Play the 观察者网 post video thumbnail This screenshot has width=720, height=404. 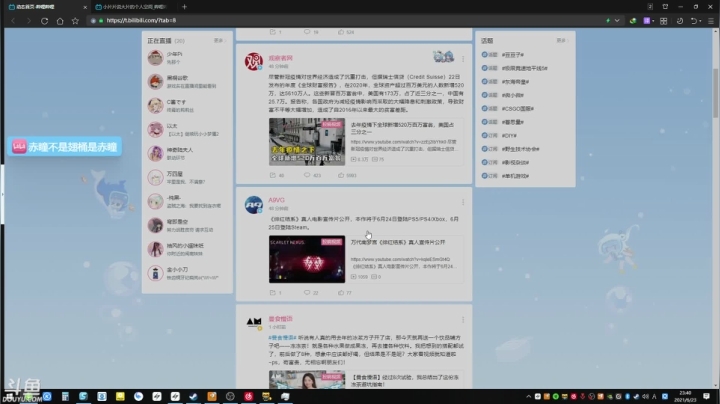tap(307, 141)
